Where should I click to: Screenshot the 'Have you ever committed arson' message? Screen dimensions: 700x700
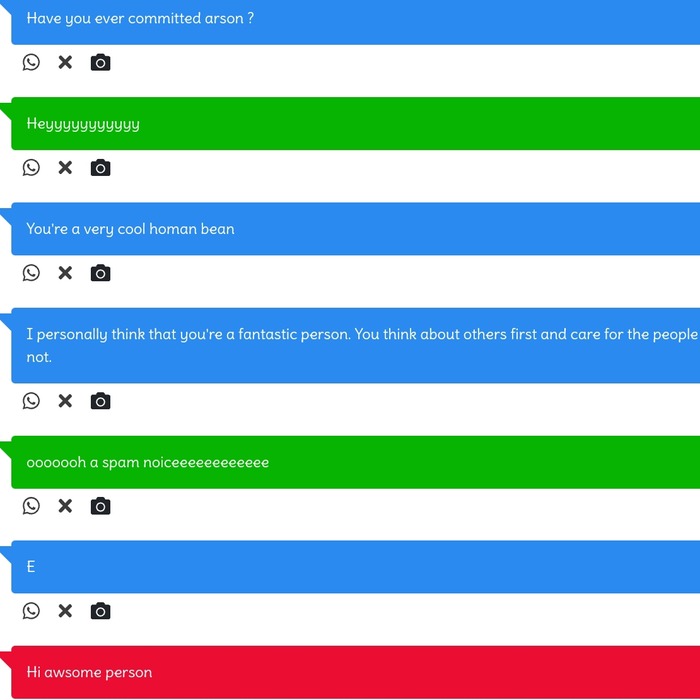pyautogui.click(x=100, y=62)
